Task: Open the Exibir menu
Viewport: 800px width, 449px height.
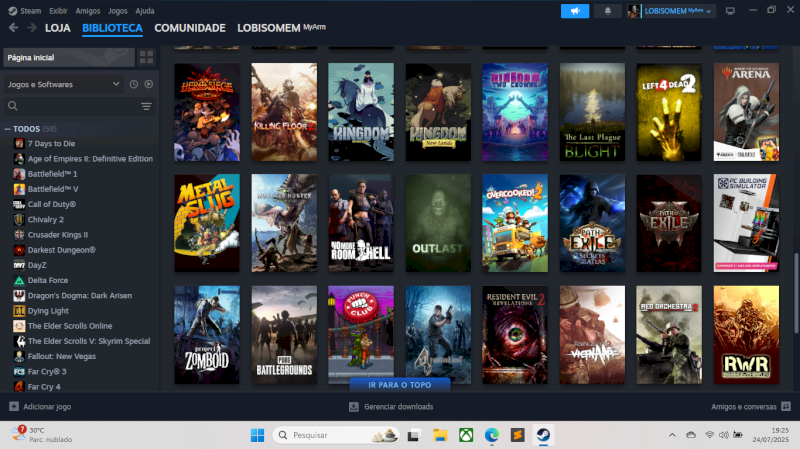Action: pos(59,10)
